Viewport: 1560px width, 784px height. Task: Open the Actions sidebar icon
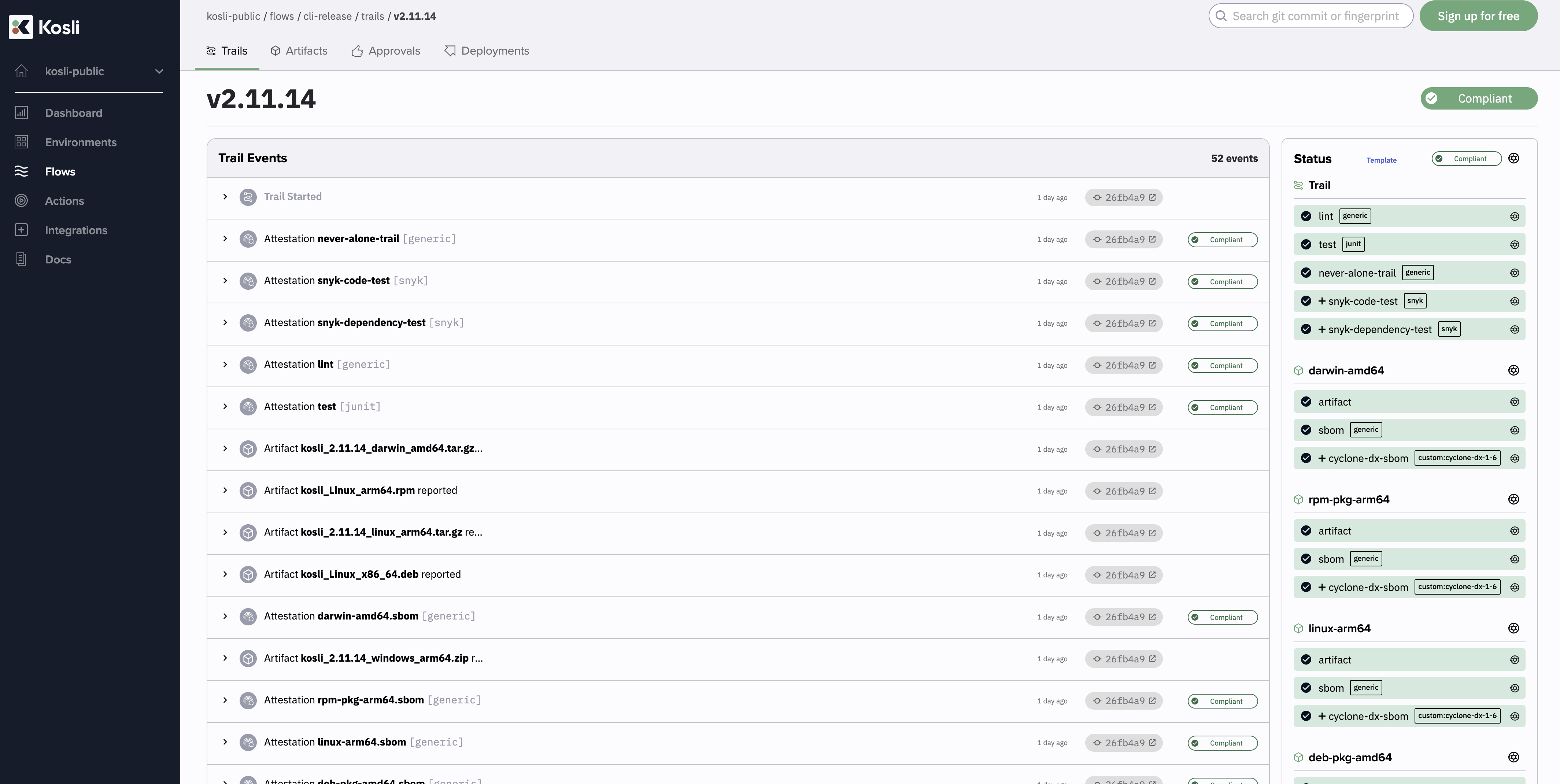point(21,200)
